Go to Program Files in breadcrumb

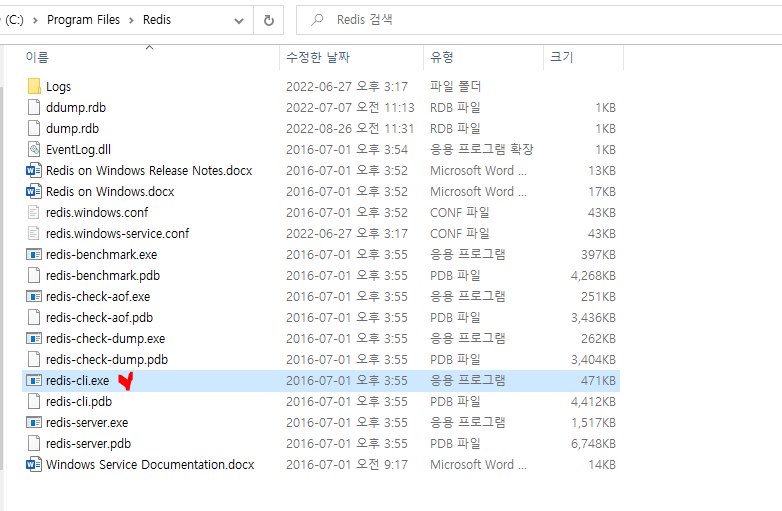click(x=83, y=19)
